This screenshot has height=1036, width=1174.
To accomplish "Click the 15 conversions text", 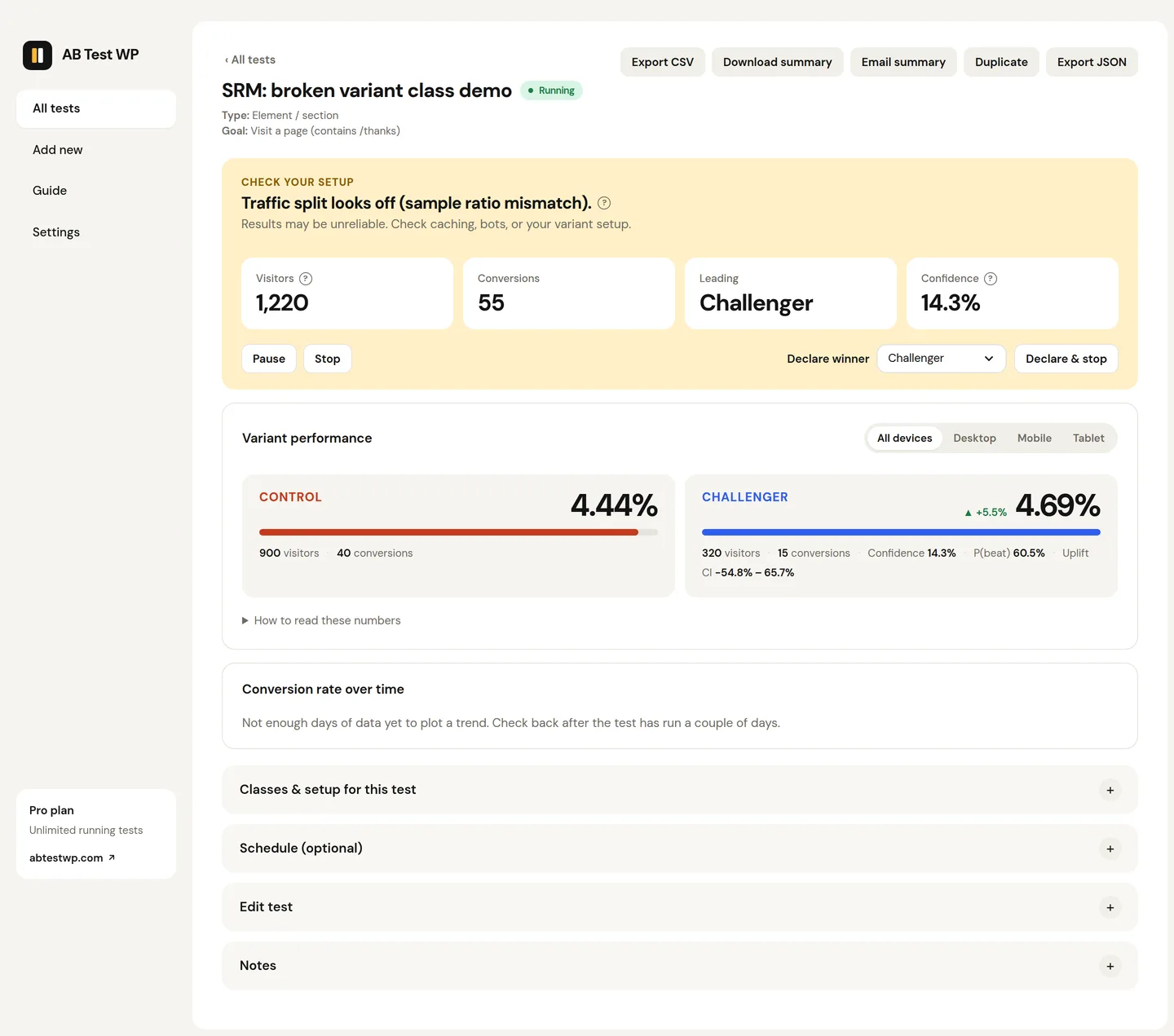I will [814, 553].
